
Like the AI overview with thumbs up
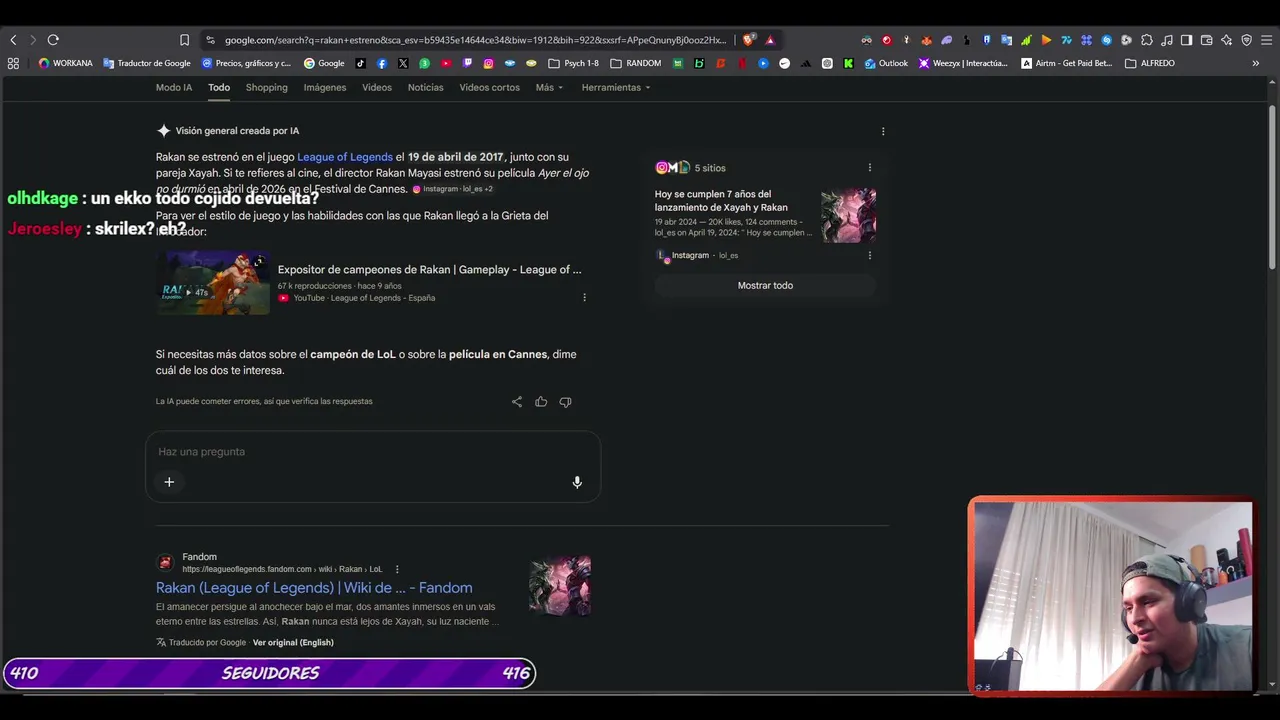coord(541,402)
